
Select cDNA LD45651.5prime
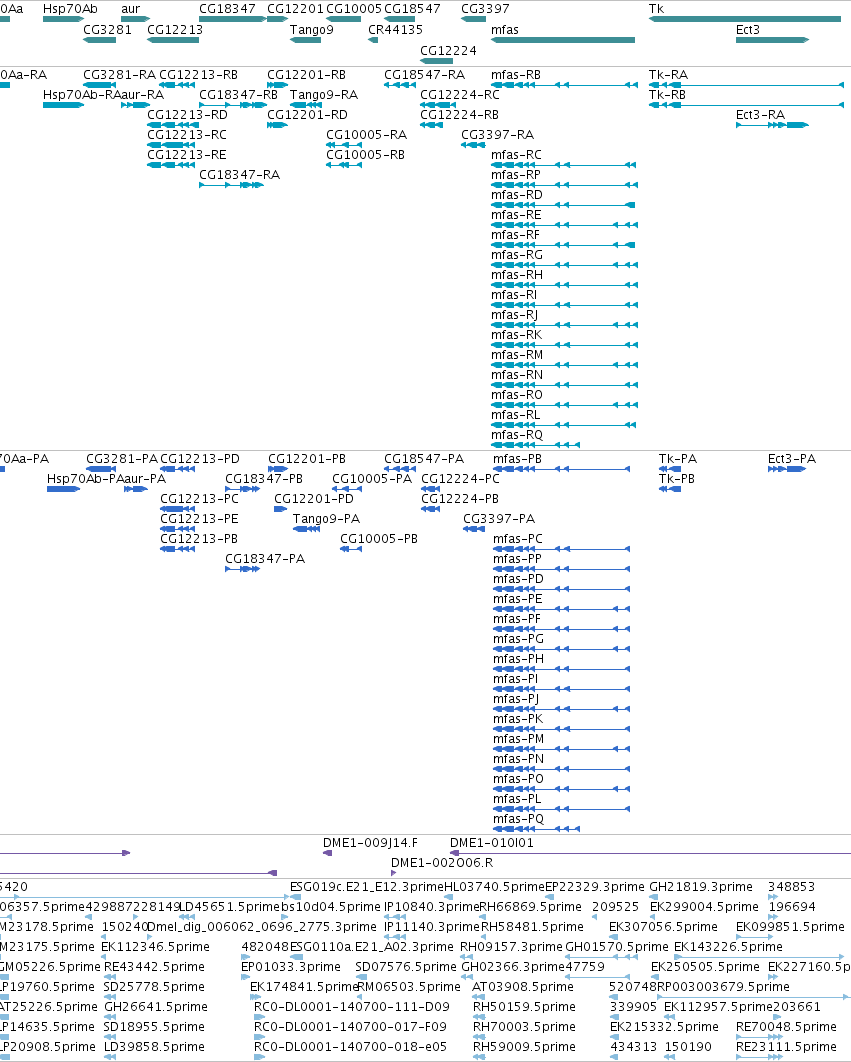(229, 907)
